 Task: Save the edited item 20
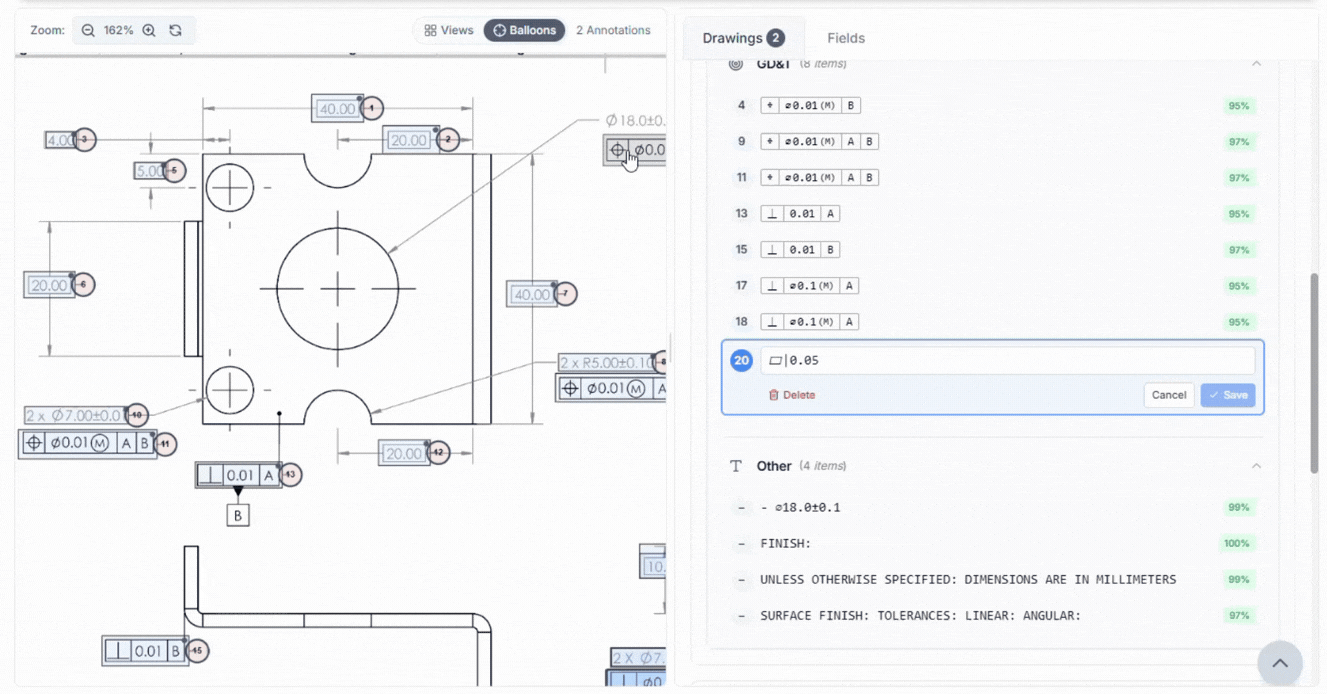tap(1228, 395)
